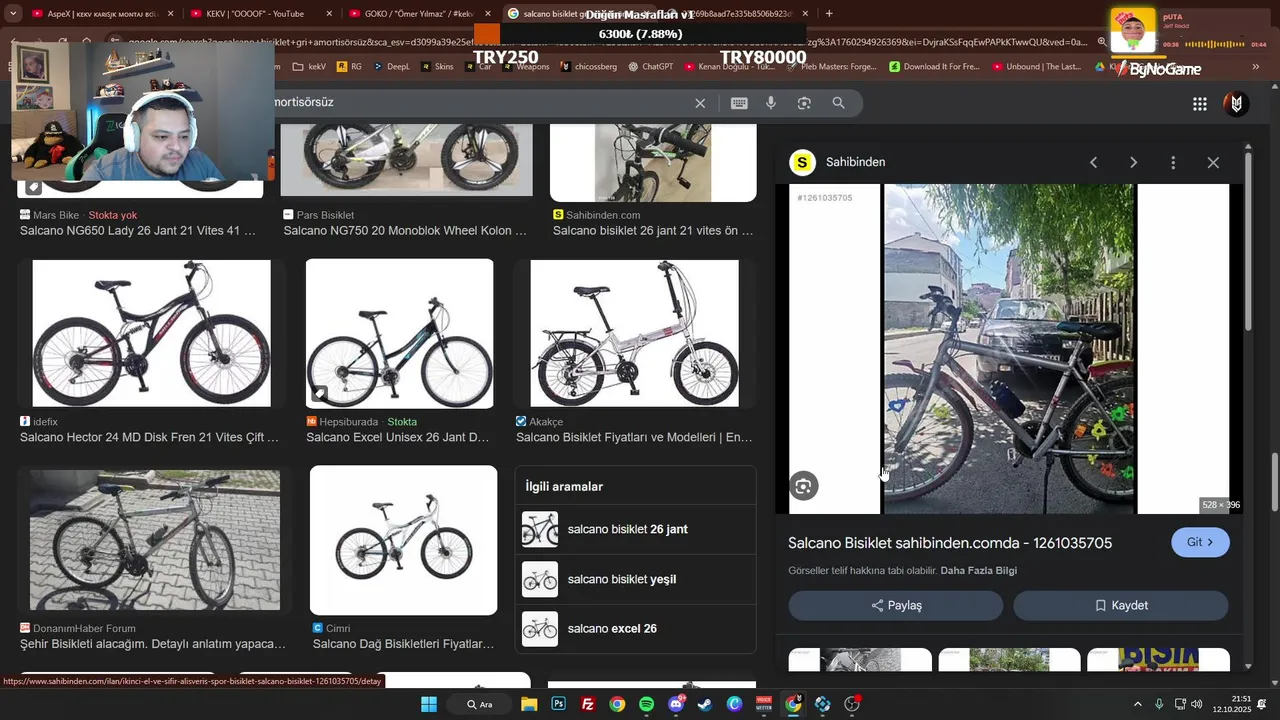Submit search with magnifying glass icon

tap(839, 103)
